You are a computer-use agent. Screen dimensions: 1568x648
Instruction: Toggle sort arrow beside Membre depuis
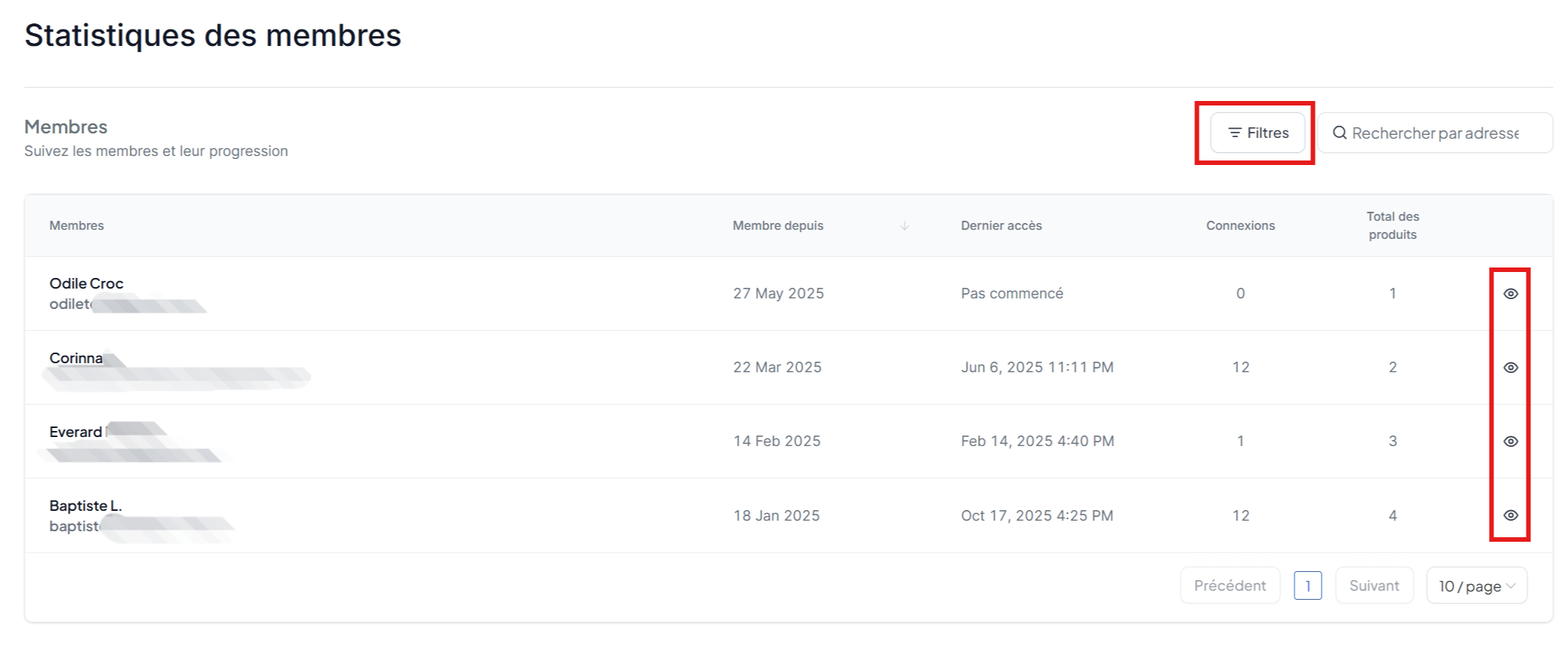click(904, 226)
